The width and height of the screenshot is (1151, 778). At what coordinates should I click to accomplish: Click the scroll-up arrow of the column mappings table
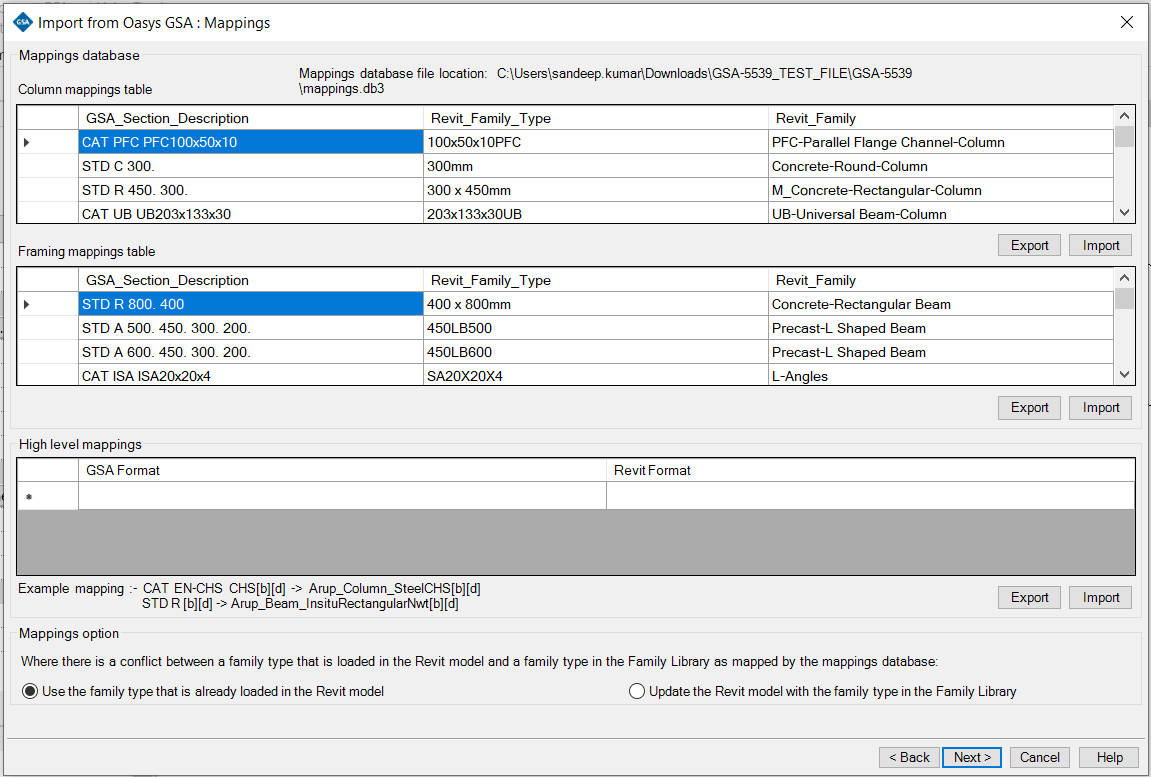pyautogui.click(x=1124, y=114)
